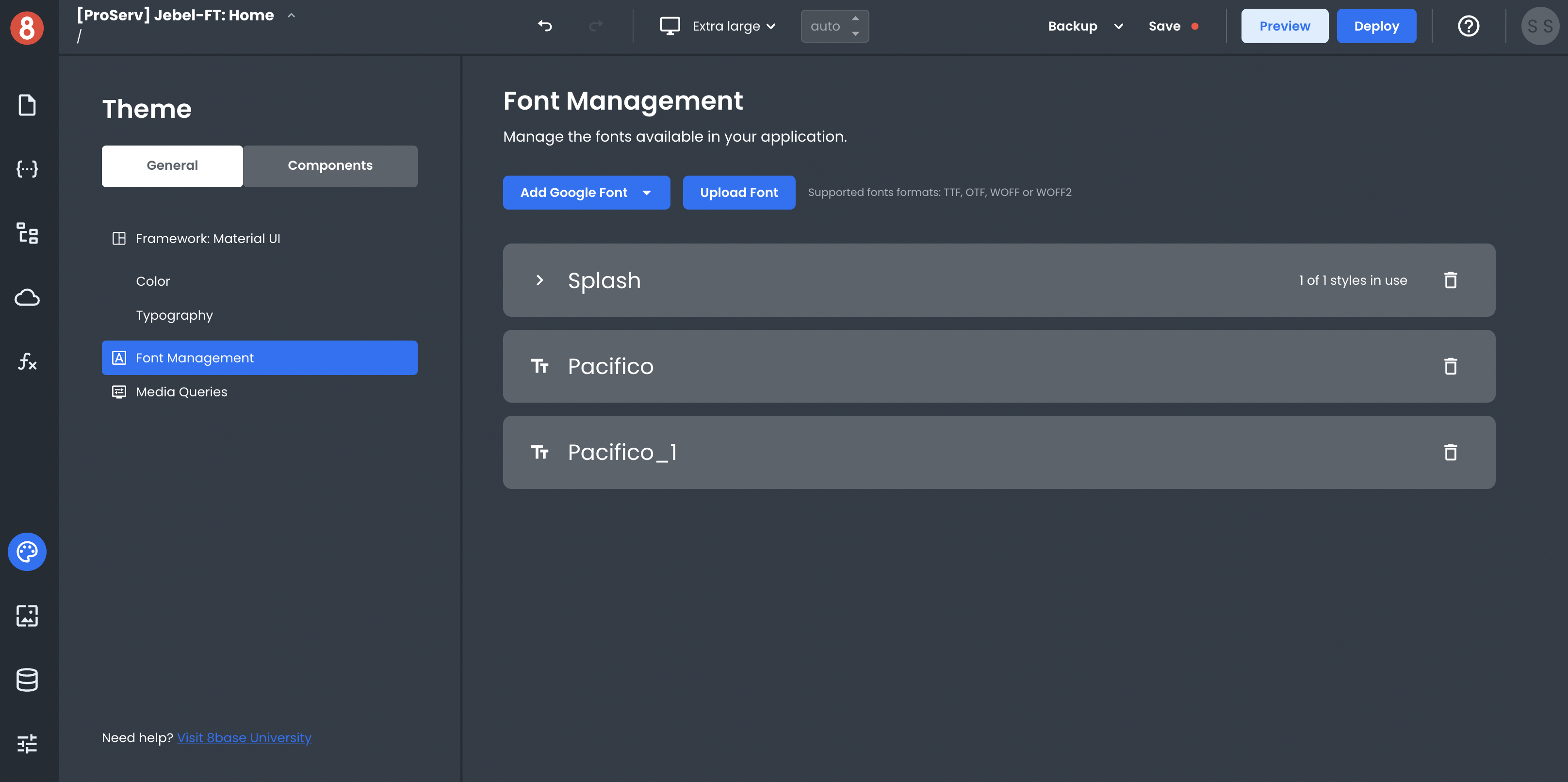Switch to the Components tab
The width and height of the screenshot is (1568, 782).
[x=330, y=165]
